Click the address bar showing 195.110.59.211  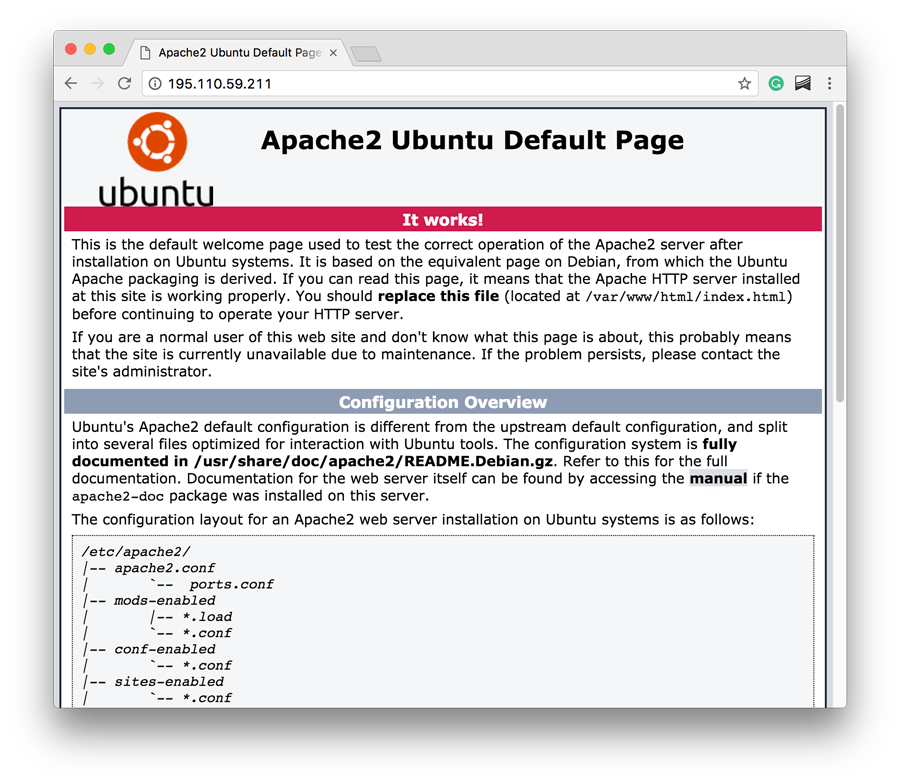[300, 84]
